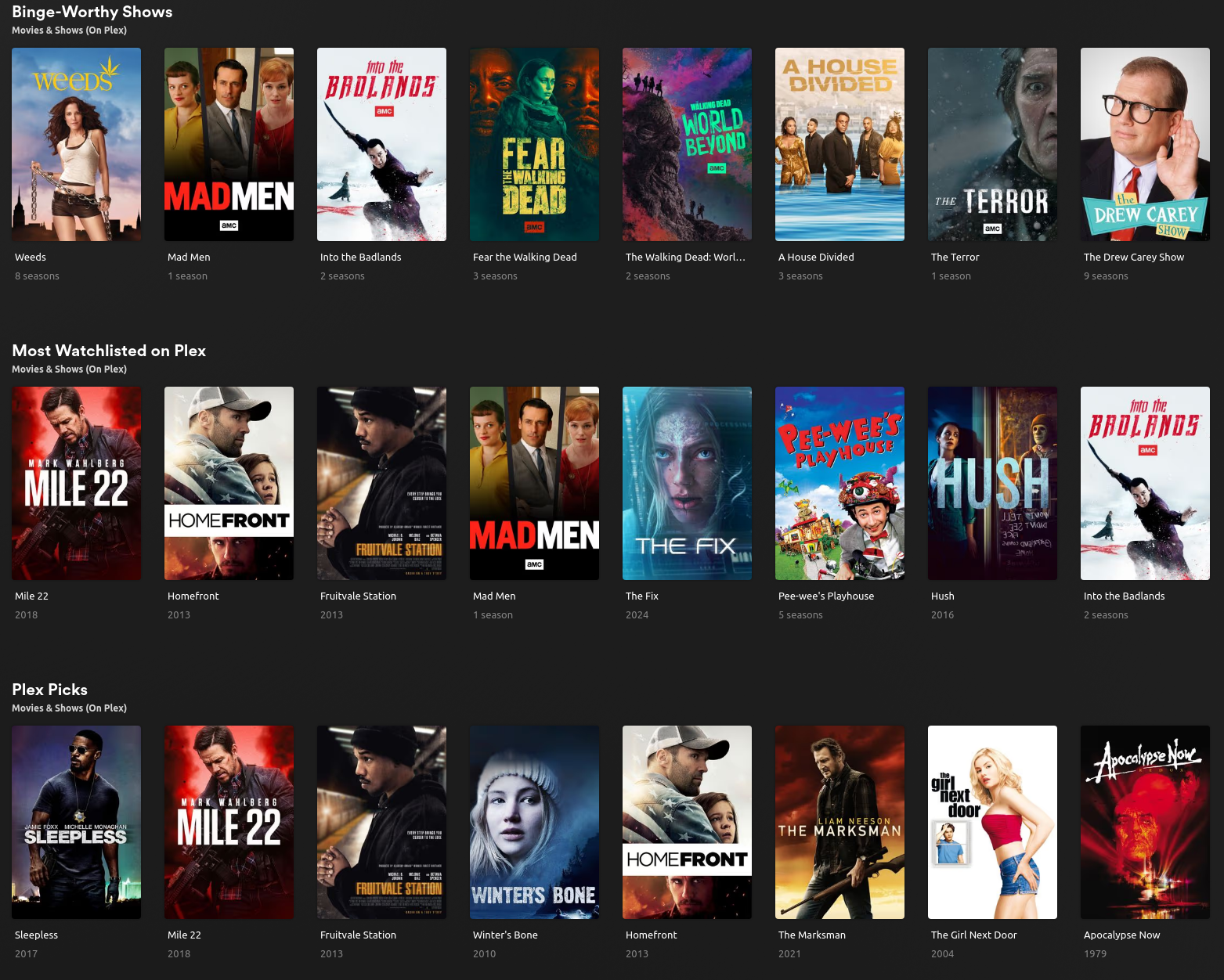
Task: Click the year "2017" under Sleepless
Action: click(26, 954)
